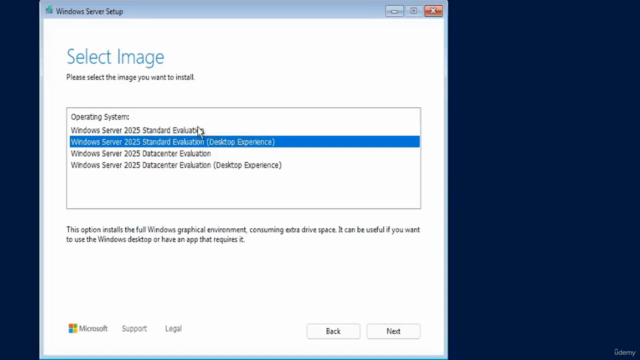Select Windows Server 2025 Standard Evaluation core option

point(244,130)
